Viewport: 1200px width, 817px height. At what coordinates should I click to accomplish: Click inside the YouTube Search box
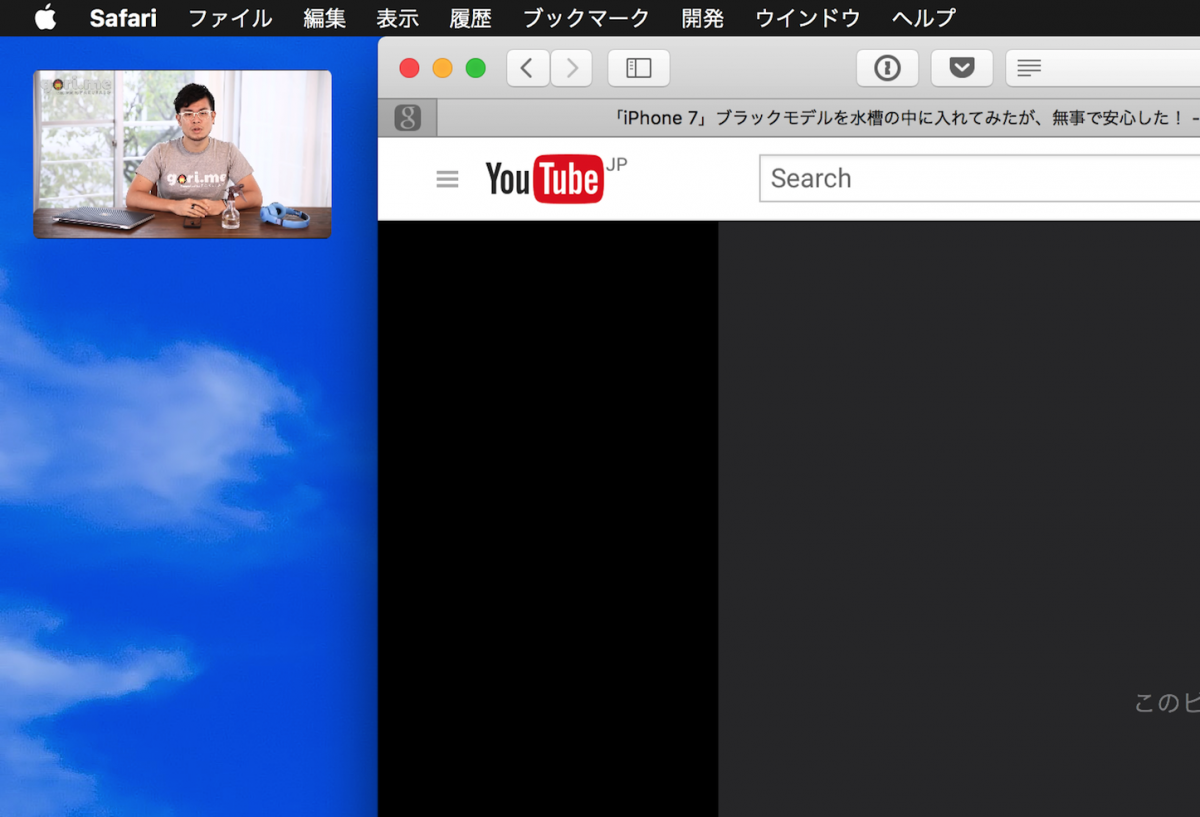[x=950, y=178]
